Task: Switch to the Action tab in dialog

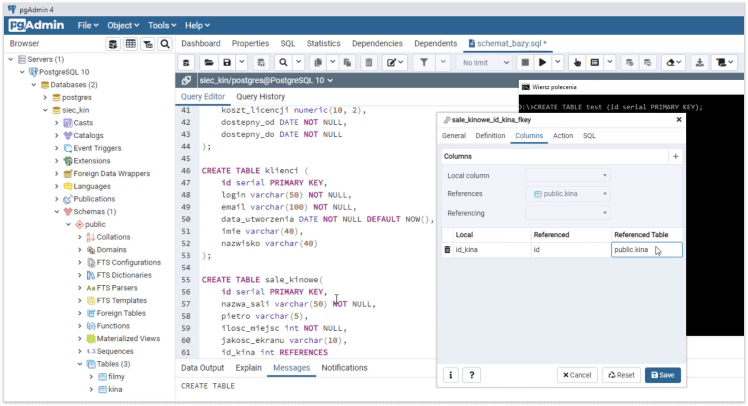Action: click(x=563, y=135)
